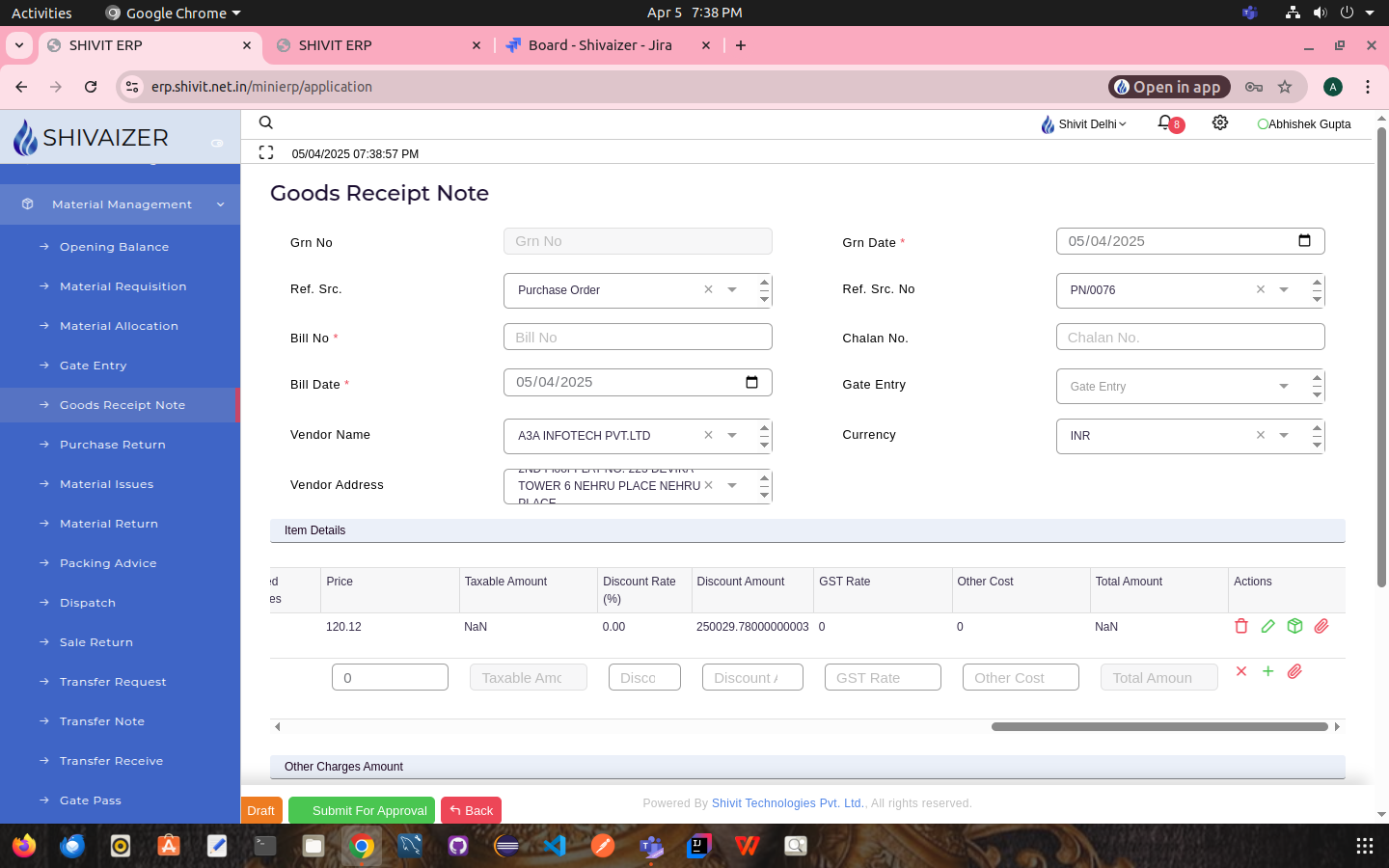The image size is (1389, 868).
Task: Open the Shivit Delhi branch selector
Action: pyautogui.click(x=1084, y=124)
